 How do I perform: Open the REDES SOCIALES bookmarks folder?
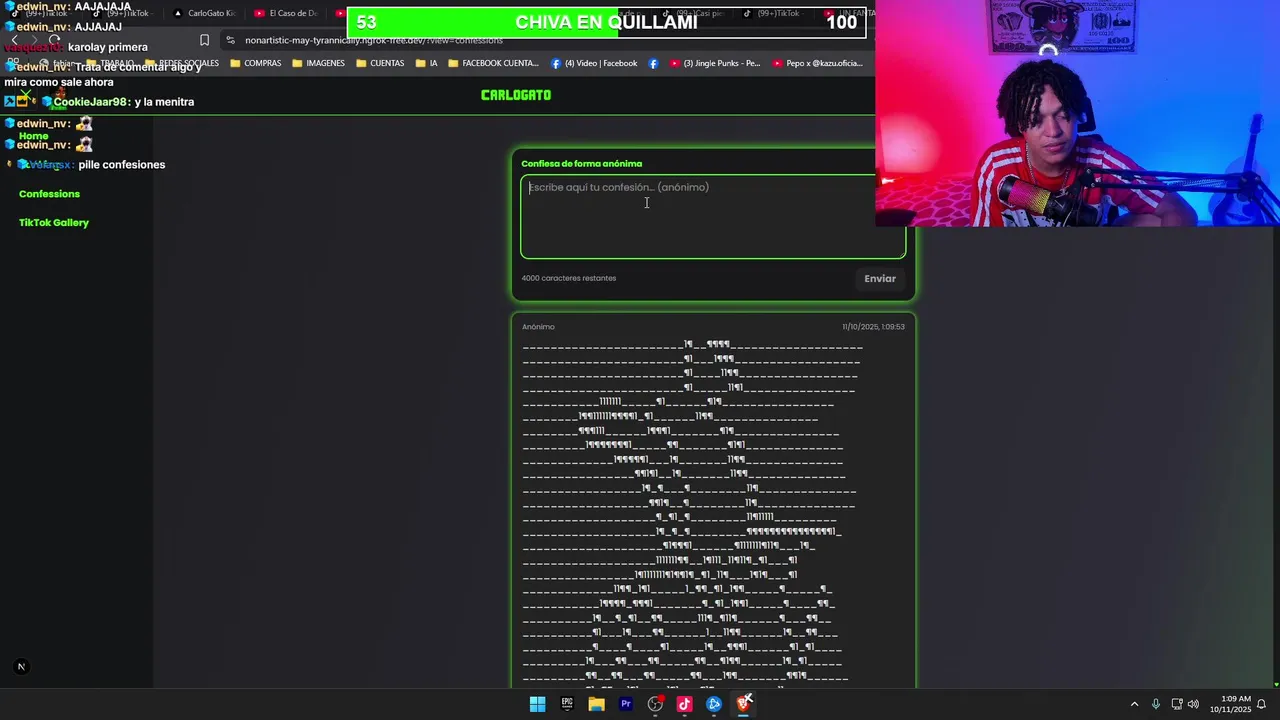[x=182, y=63]
